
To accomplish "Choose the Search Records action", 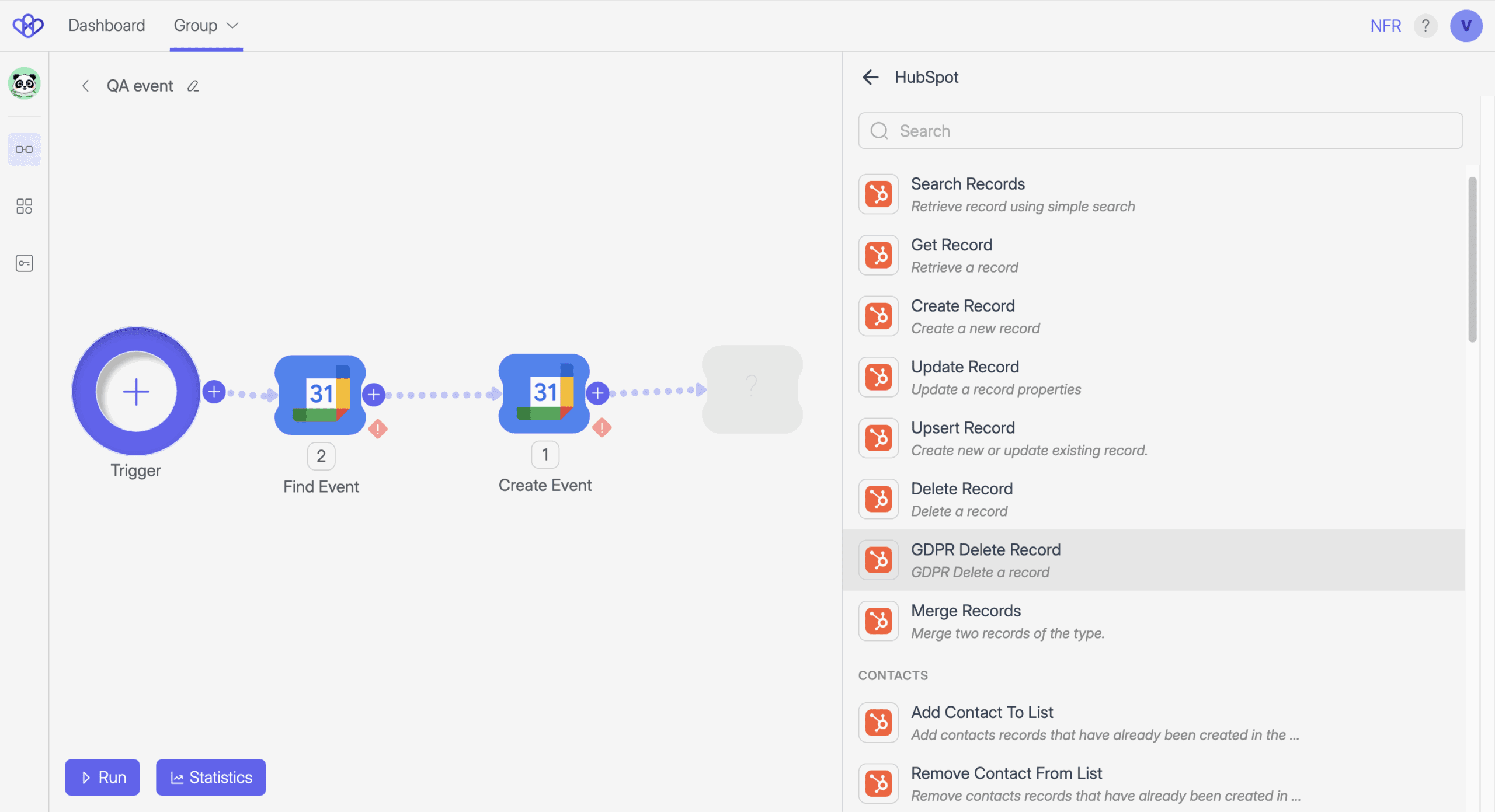I will (1153, 194).
